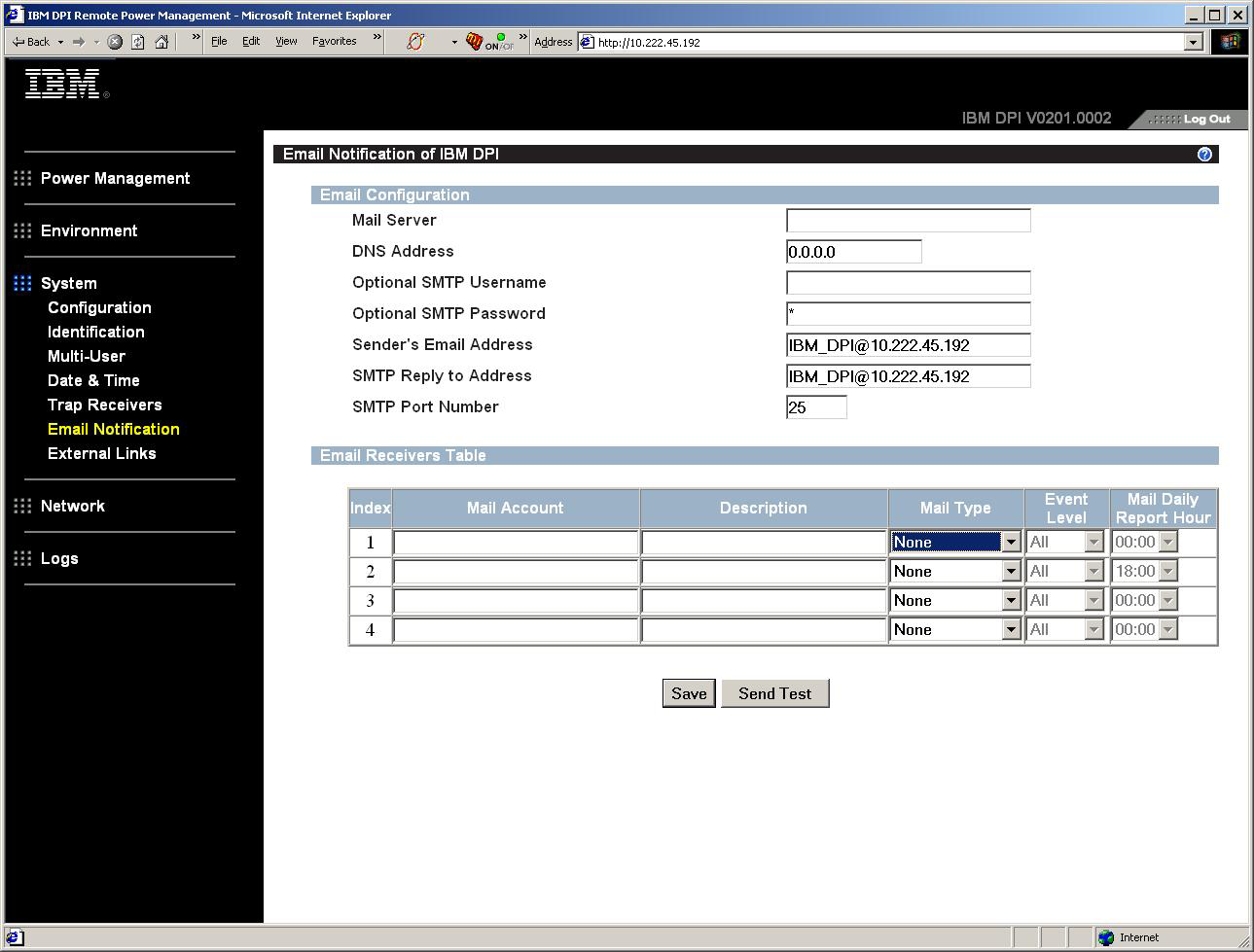Click the Mail Account field in row 1
1254x952 pixels.
[516, 543]
